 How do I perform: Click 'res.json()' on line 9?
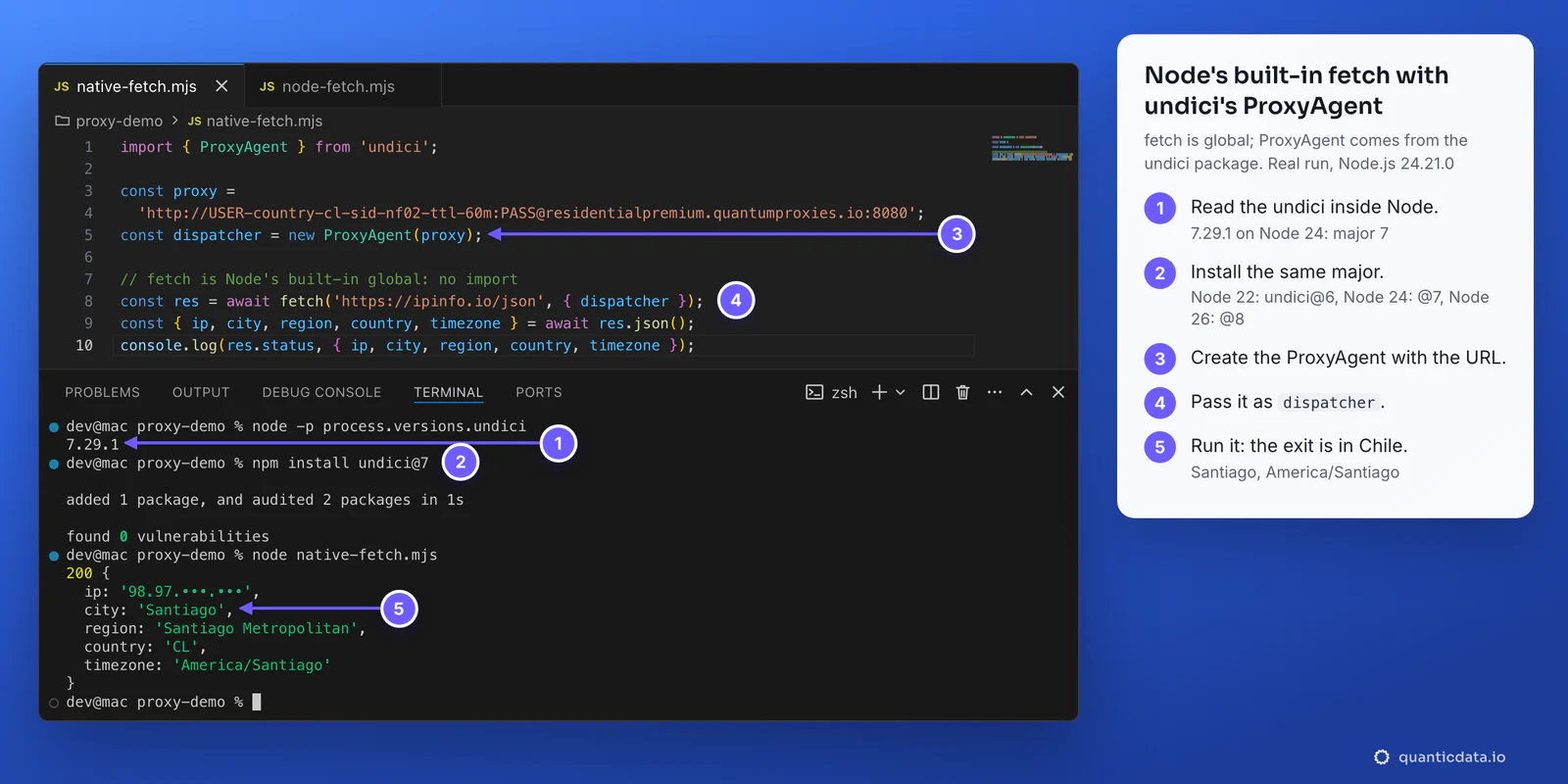click(642, 323)
